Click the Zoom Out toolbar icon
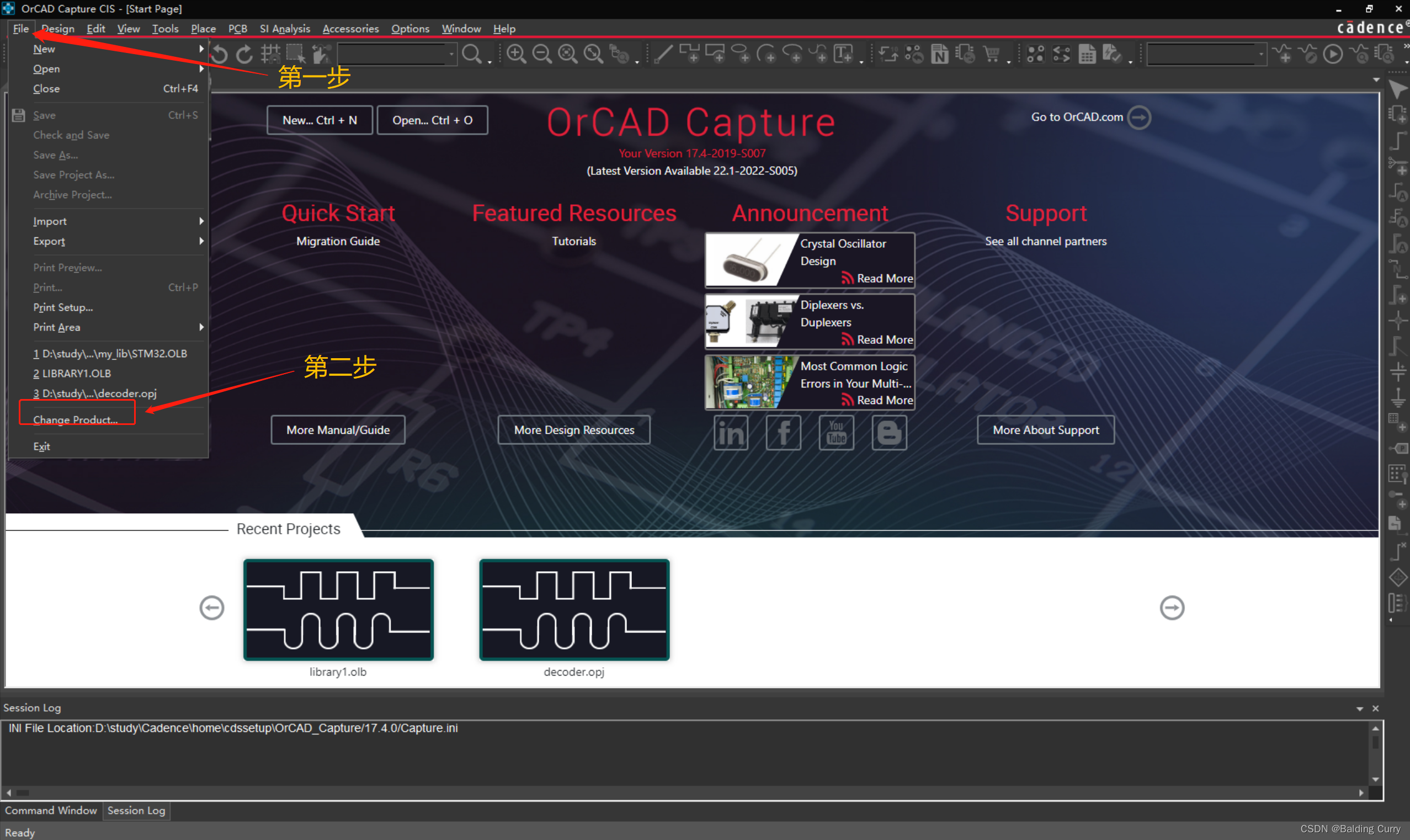This screenshot has width=1410, height=840. click(541, 54)
